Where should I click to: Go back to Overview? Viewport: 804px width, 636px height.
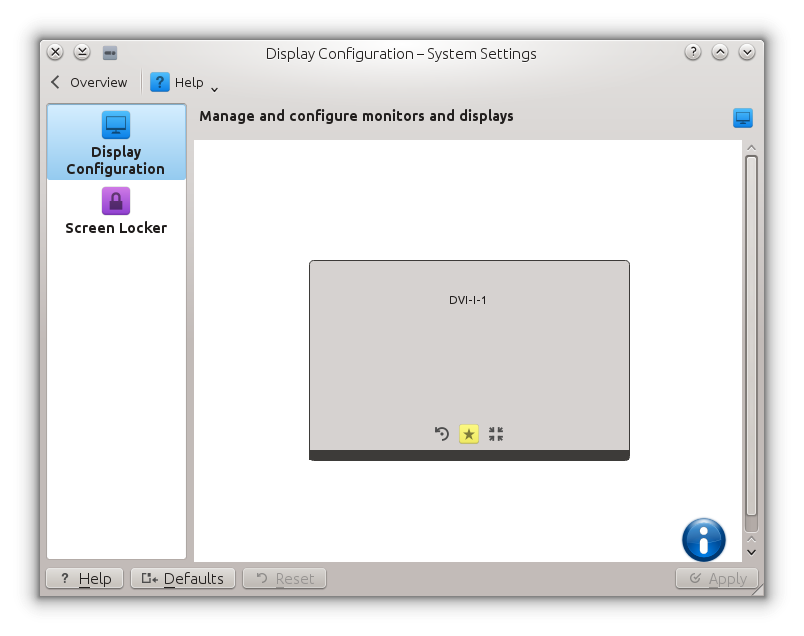(89, 83)
